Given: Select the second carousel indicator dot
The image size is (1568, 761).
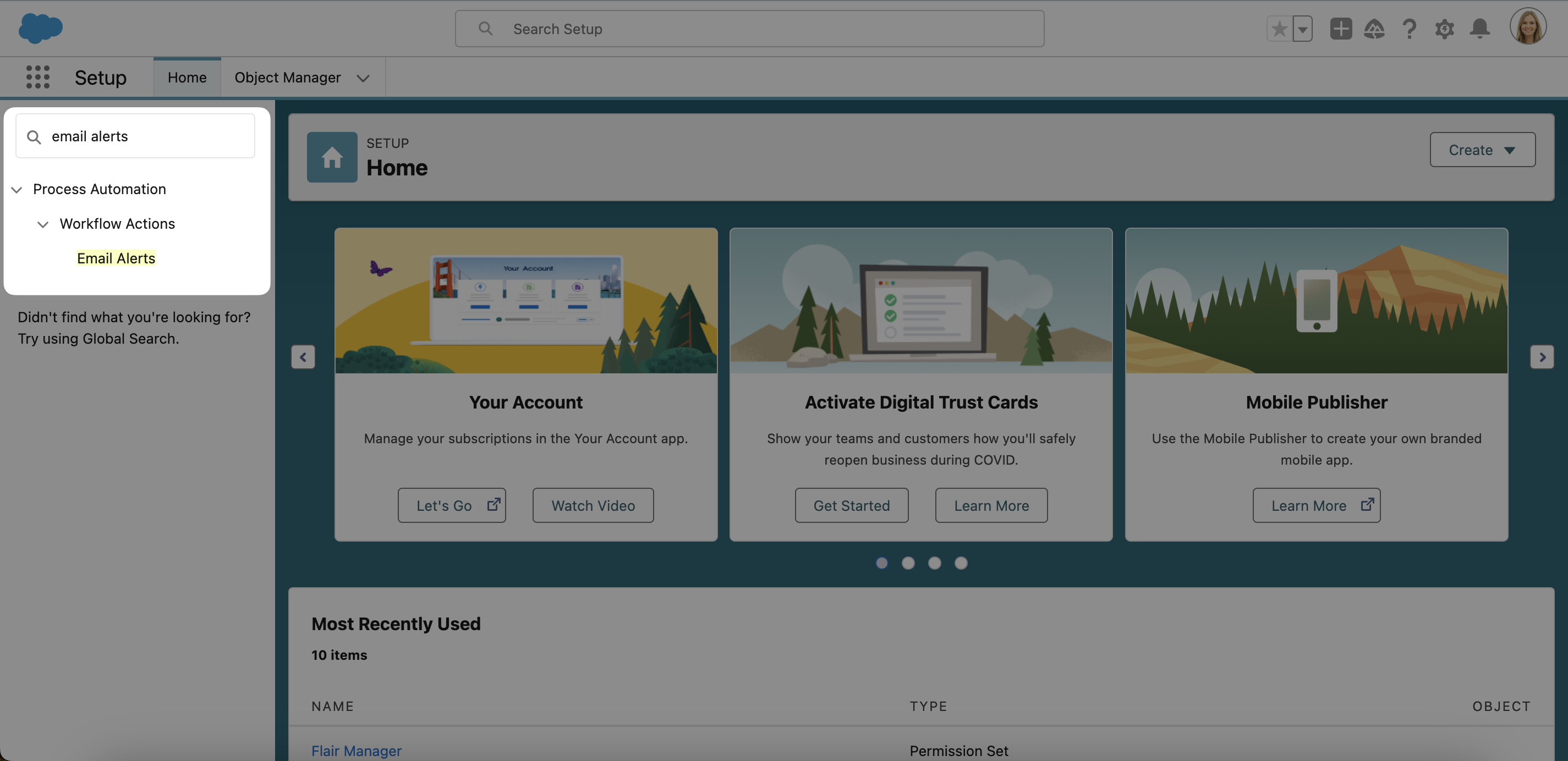Looking at the screenshot, I should click(908, 563).
